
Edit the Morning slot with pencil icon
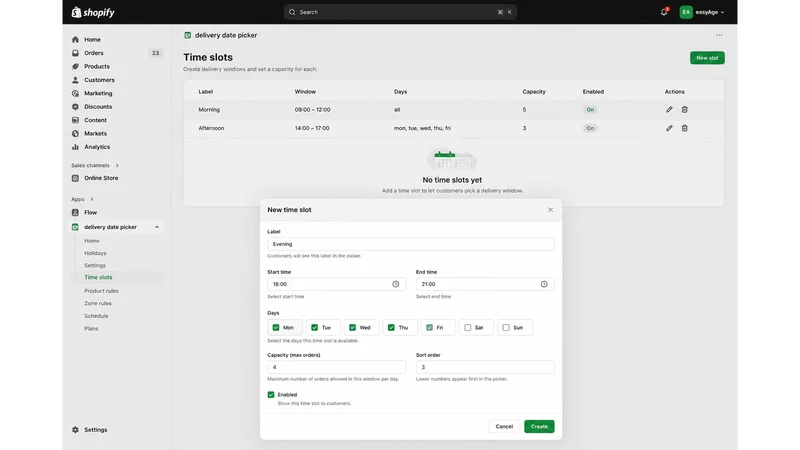coord(669,110)
